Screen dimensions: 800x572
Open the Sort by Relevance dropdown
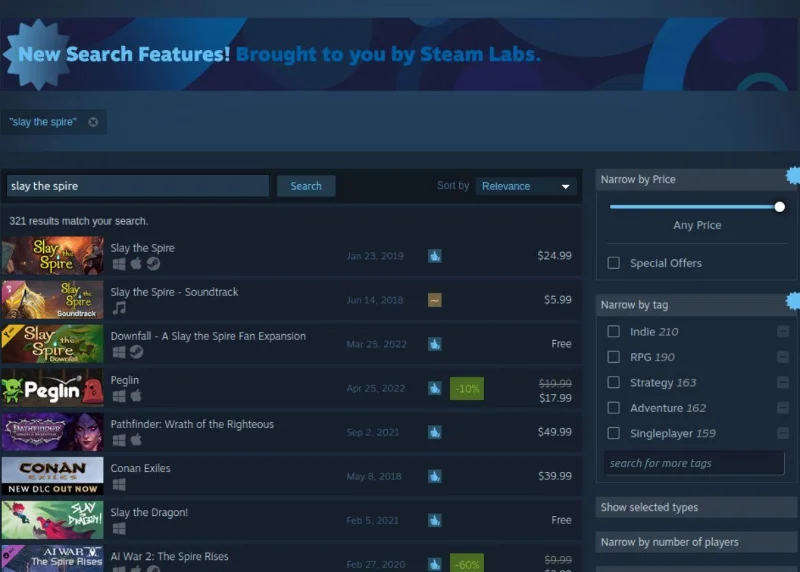[526, 186]
